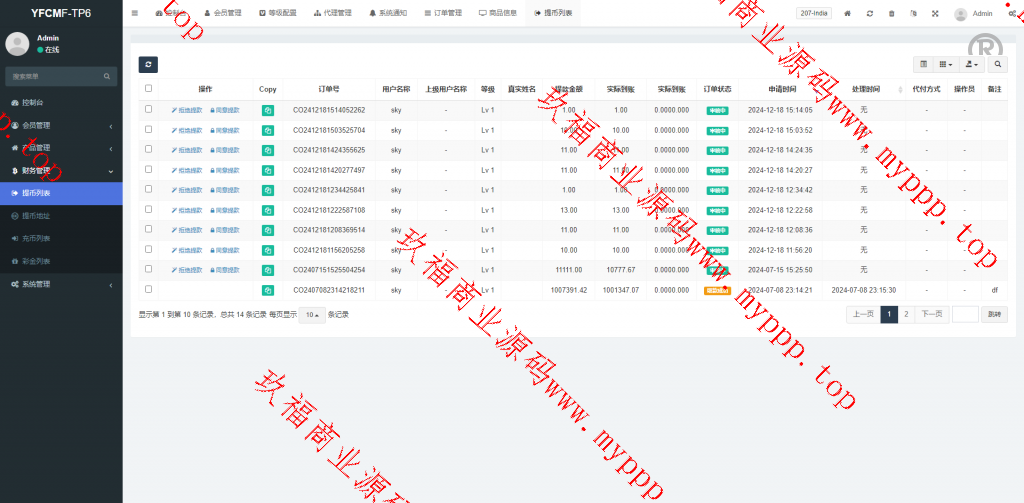1024x503 pixels.
Task: Open 充币列表 in the sidebar
Action: [36, 238]
